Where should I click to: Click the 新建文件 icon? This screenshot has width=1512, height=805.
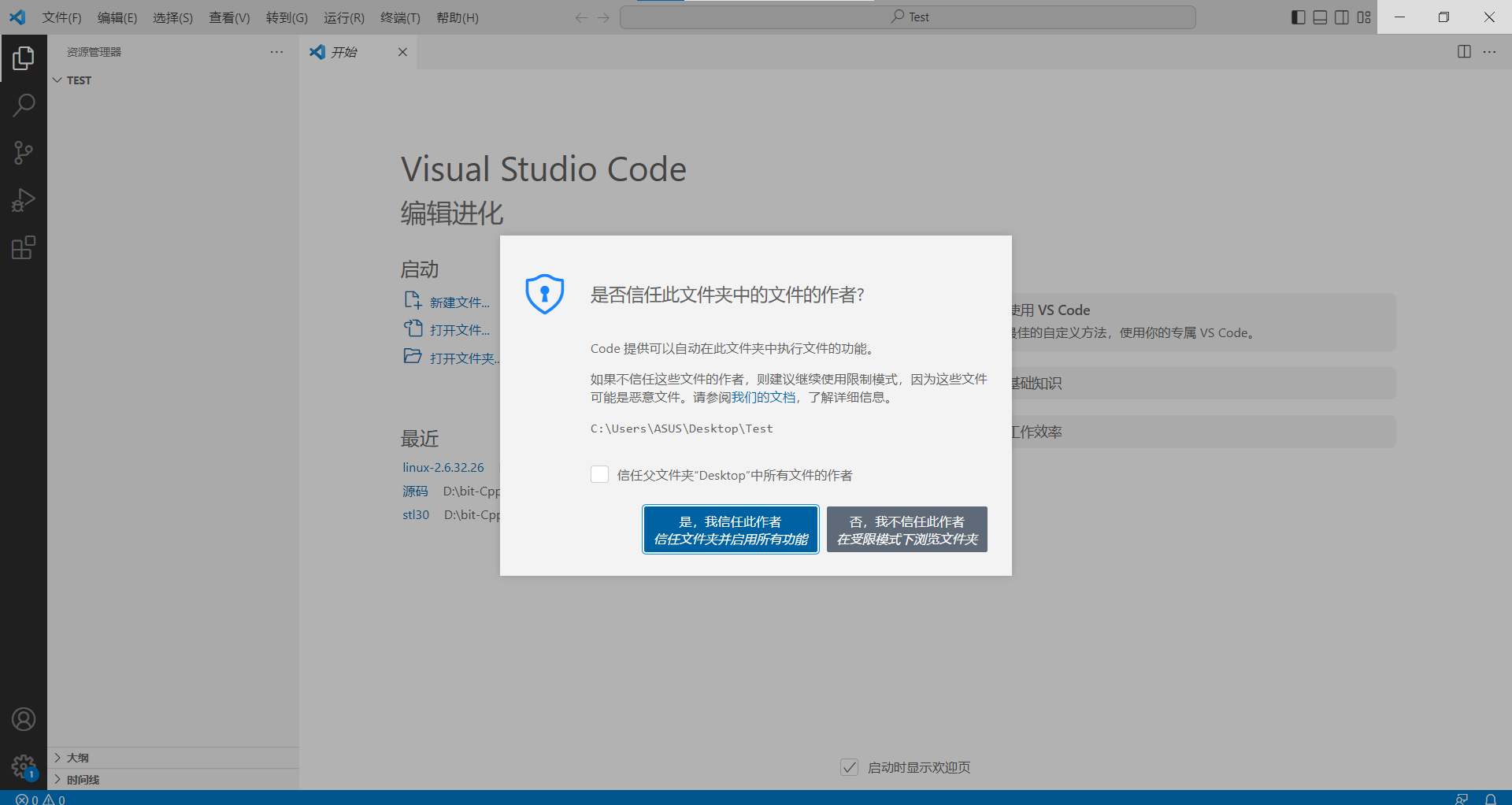(413, 300)
